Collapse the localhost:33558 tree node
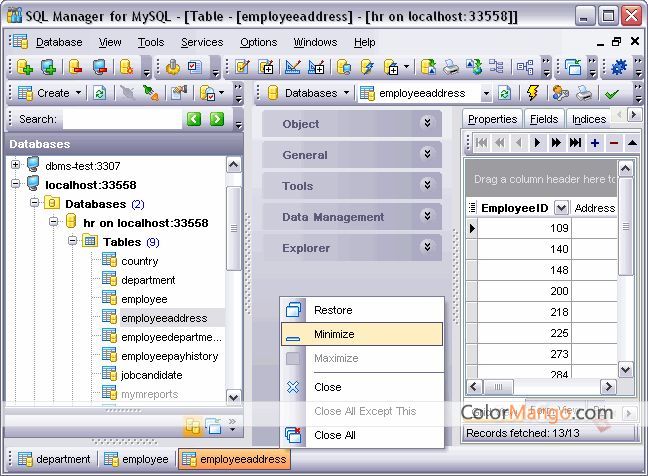648x476 pixels. click(15, 183)
